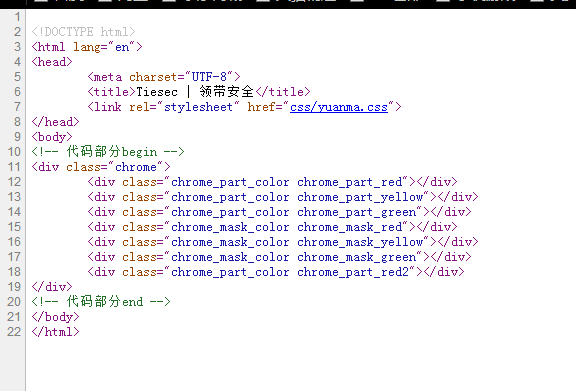Click the chrome_part_red class name
The image size is (576, 391).
[x=350, y=182]
